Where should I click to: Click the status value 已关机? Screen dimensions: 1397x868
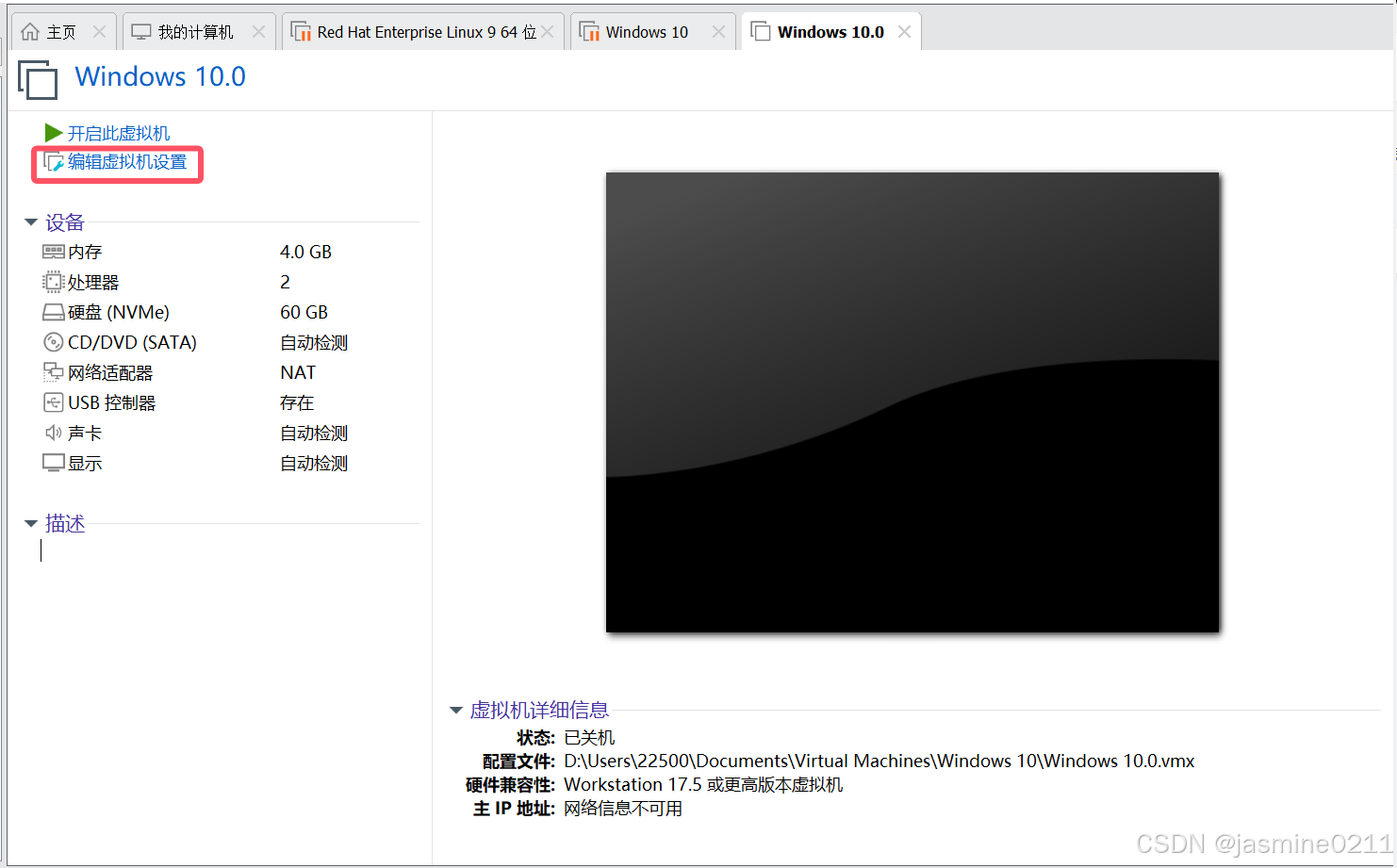[x=589, y=737]
